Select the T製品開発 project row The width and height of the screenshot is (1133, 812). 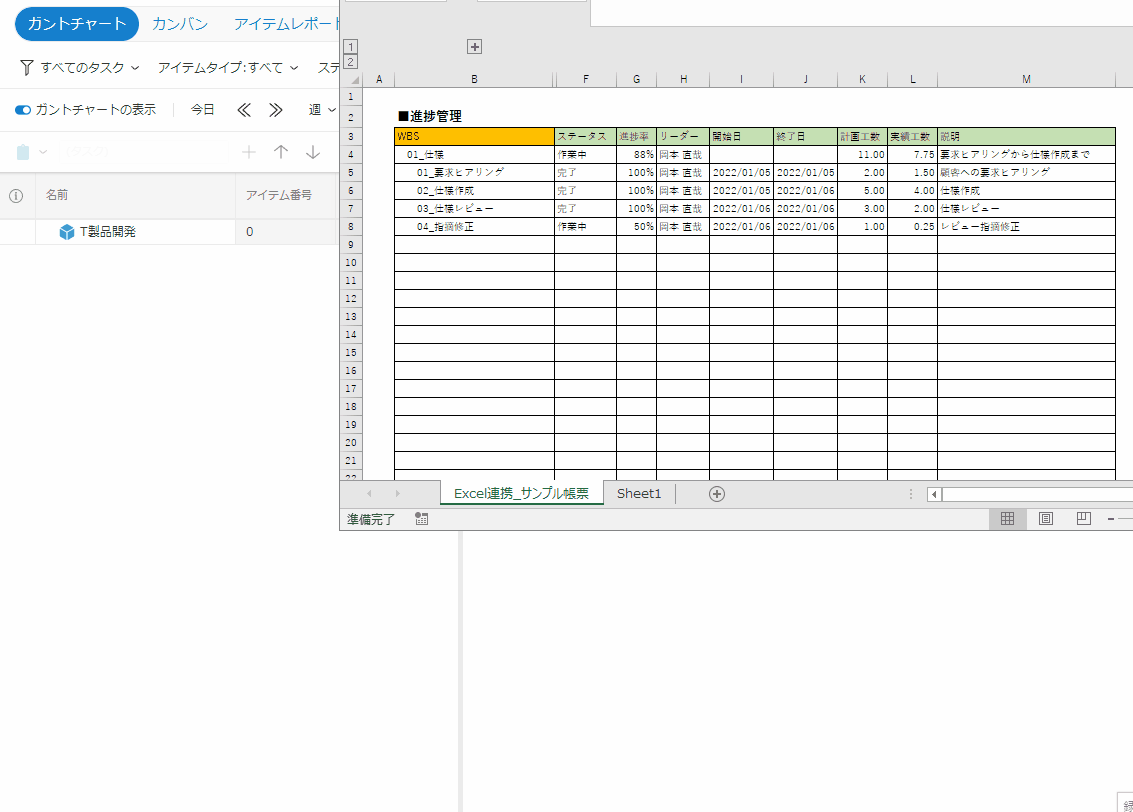tap(107, 232)
